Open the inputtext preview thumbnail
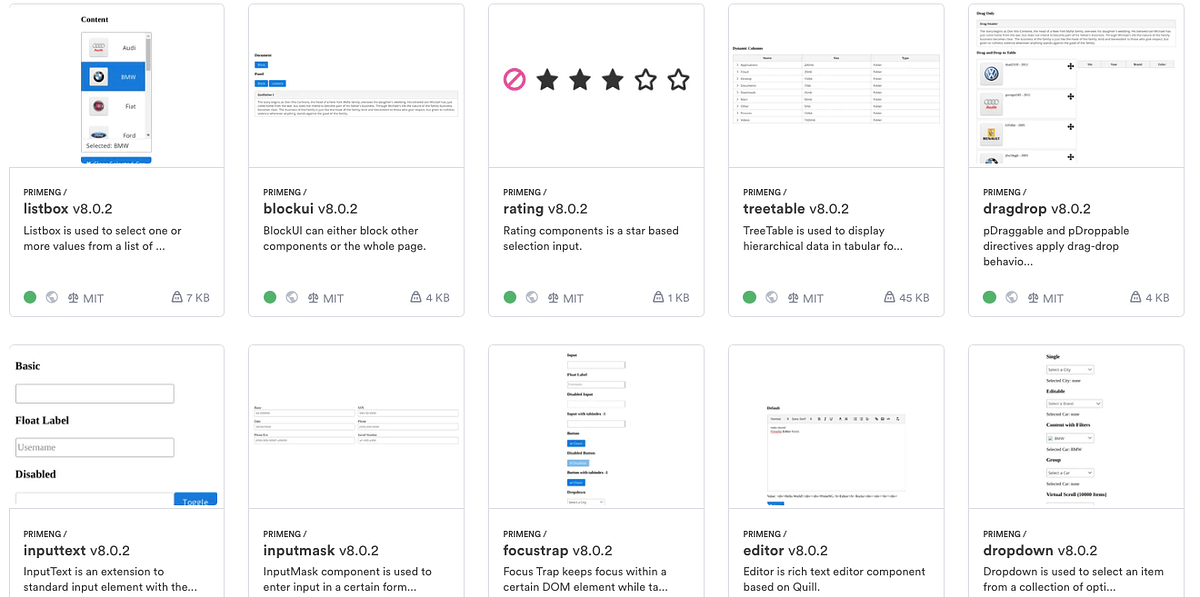1200x597 pixels. pos(117,427)
